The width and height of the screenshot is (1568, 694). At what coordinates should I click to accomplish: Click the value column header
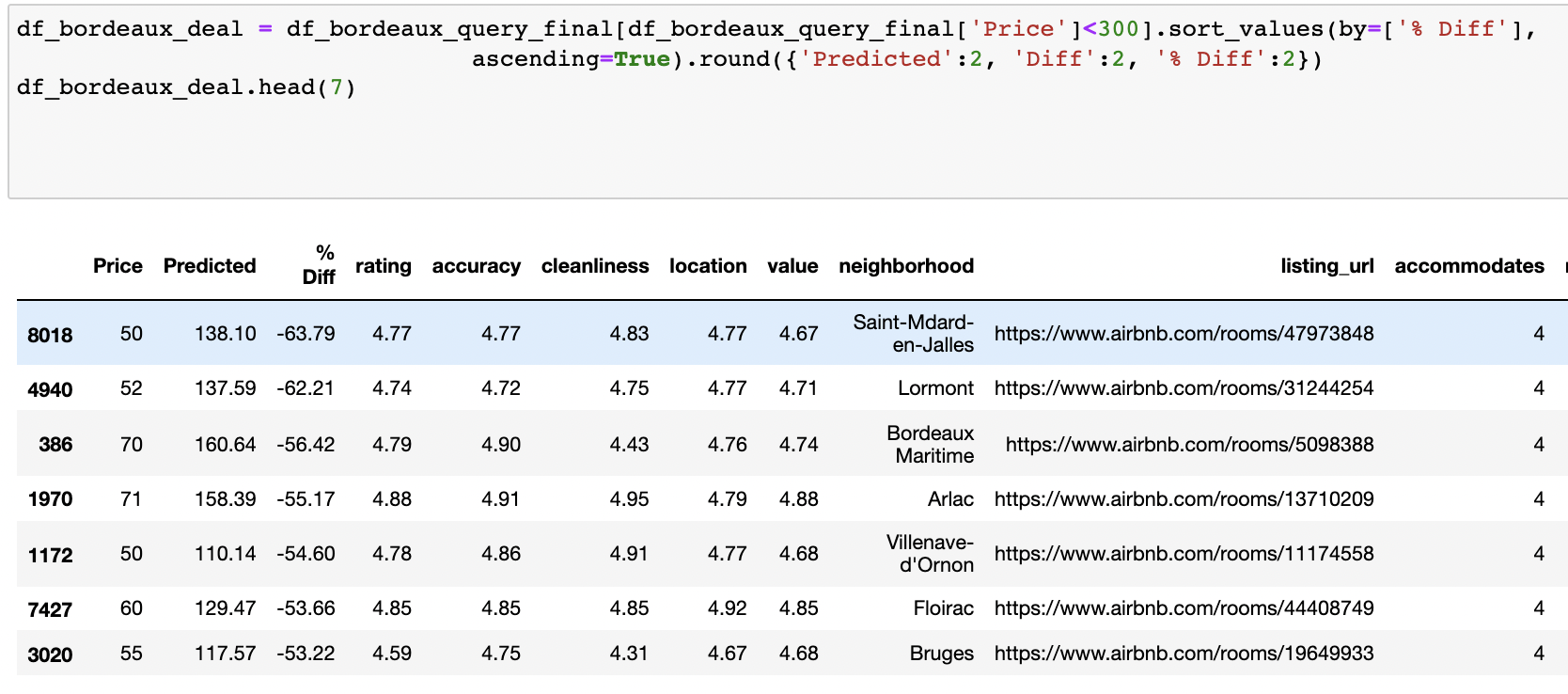click(792, 266)
